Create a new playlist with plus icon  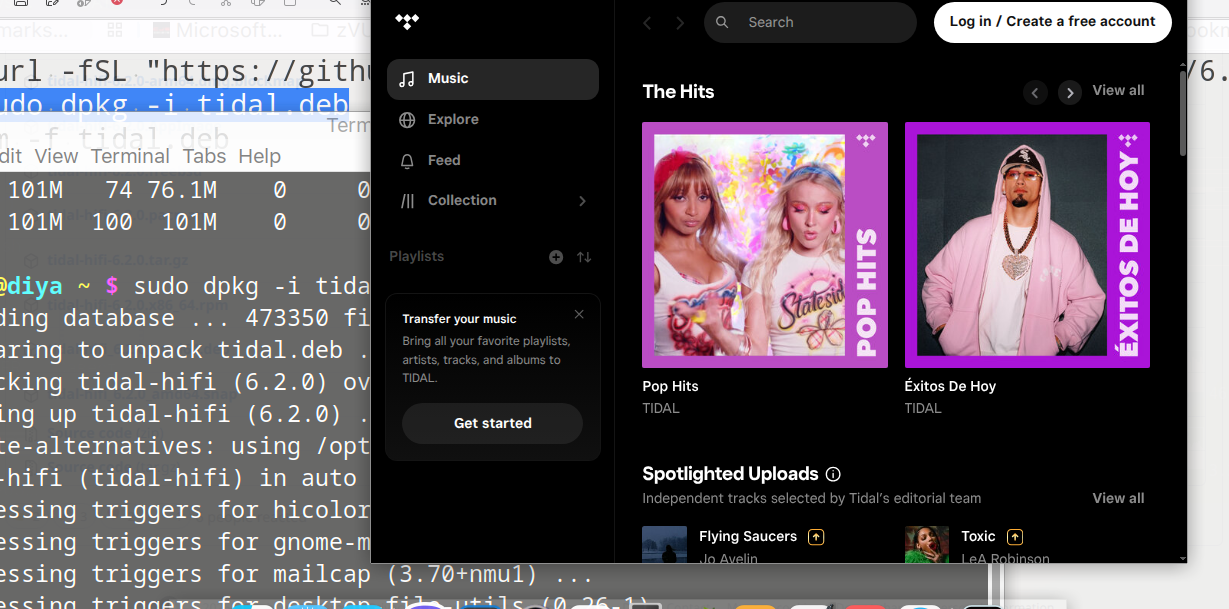click(556, 257)
